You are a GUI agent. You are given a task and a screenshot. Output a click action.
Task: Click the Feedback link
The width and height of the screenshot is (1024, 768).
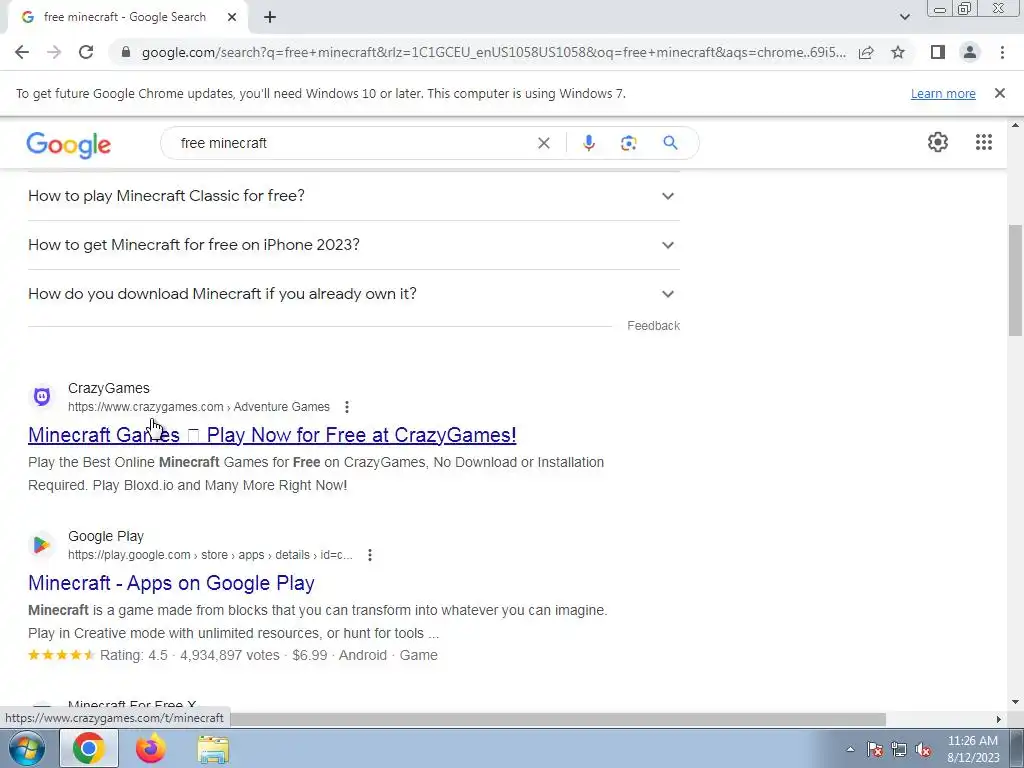pos(653,325)
